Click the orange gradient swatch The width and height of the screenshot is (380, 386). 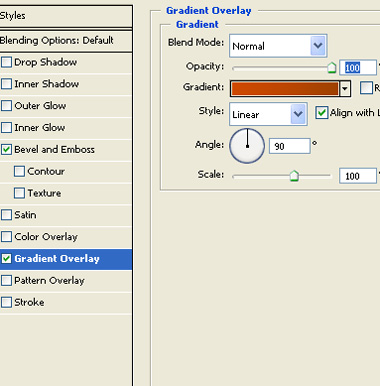coord(285,89)
